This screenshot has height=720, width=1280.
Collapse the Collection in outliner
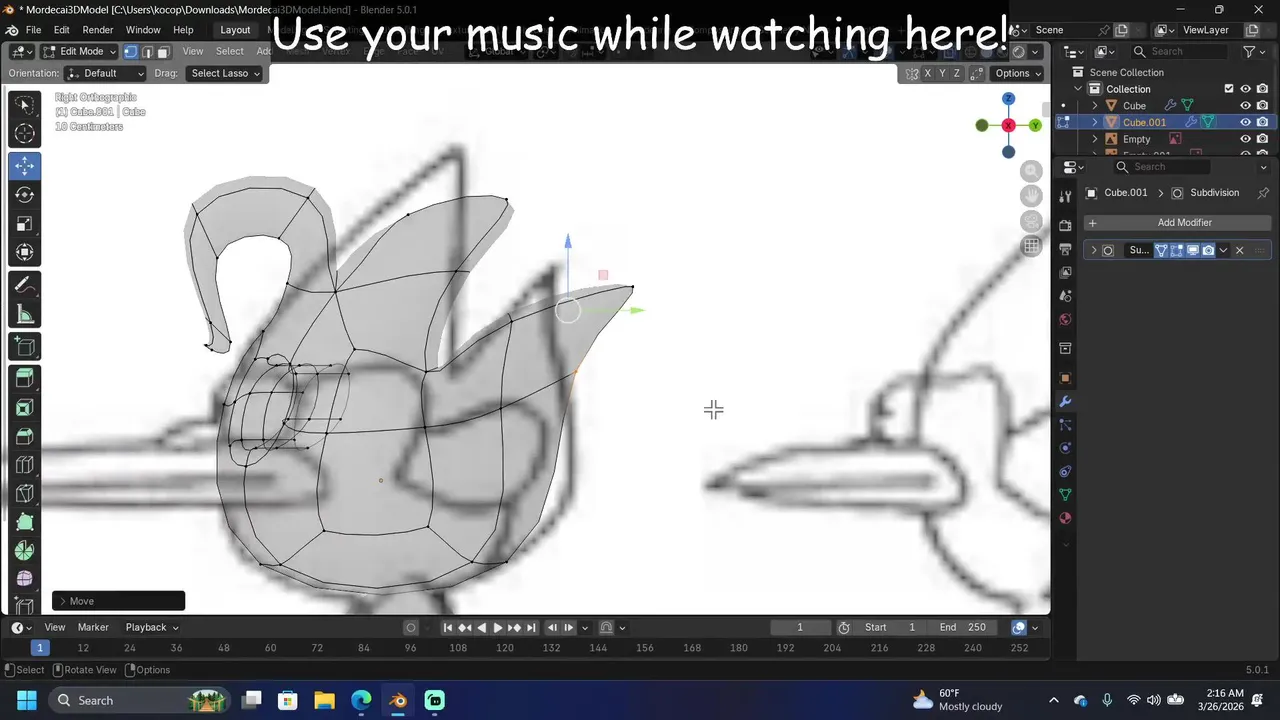[x=1078, y=89]
